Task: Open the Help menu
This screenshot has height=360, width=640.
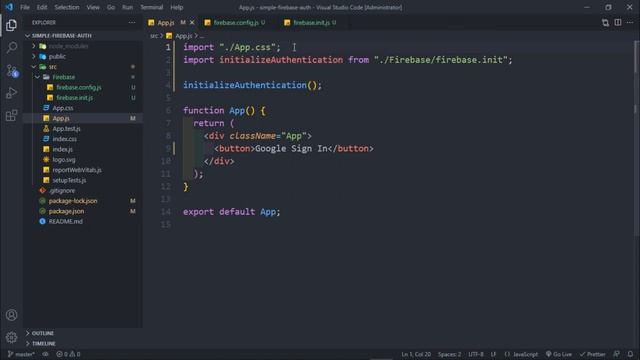Action: [176, 7]
